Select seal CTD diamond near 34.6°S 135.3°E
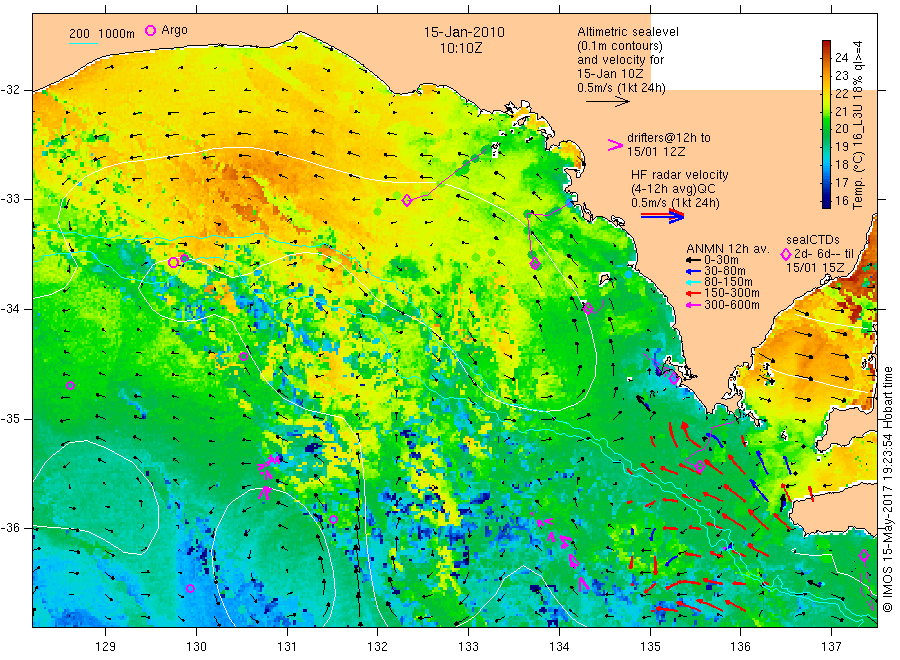 [674, 378]
